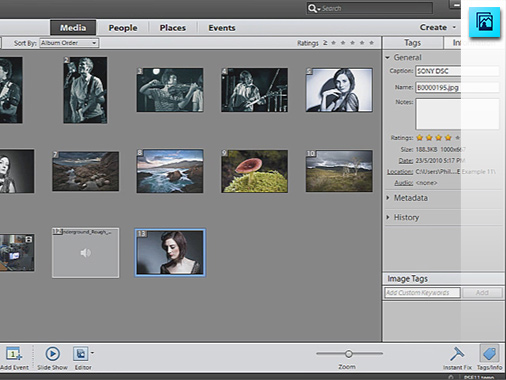Switch to the People tab
Image resolution: width=506 pixels, height=380 pixels.
(123, 28)
